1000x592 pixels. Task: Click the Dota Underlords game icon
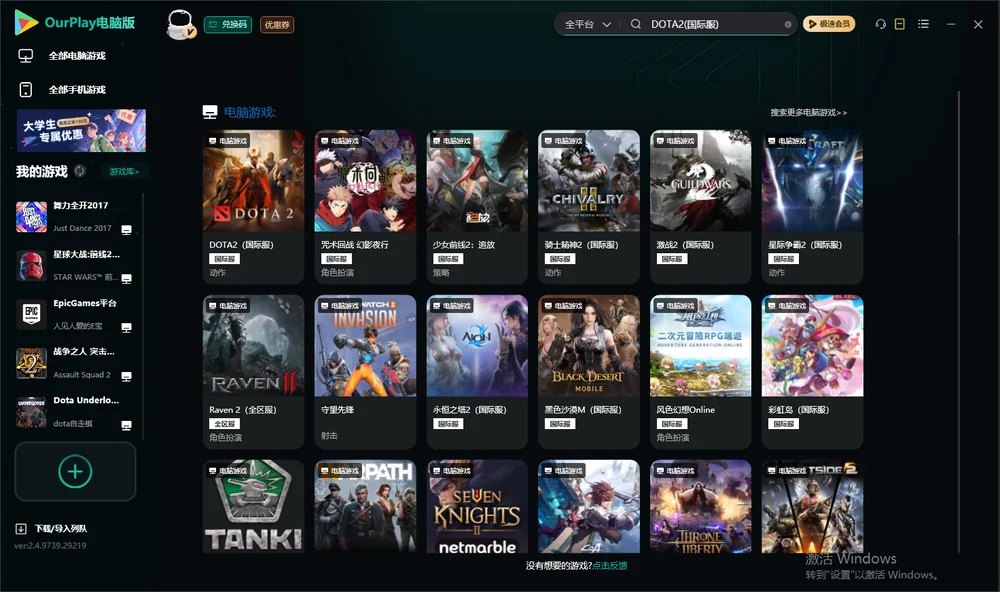click(x=31, y=412)
